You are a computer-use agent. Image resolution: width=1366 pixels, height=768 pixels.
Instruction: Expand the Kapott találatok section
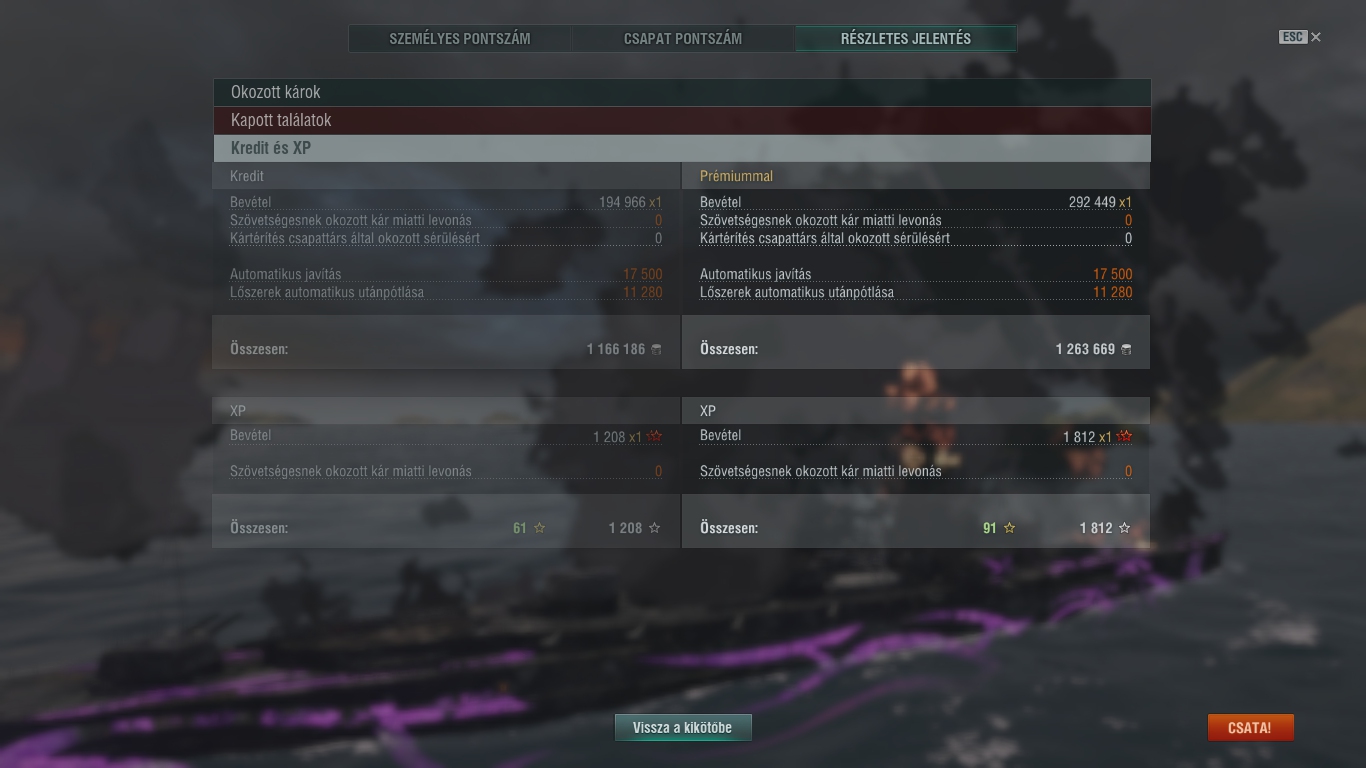tap(681, 120)
